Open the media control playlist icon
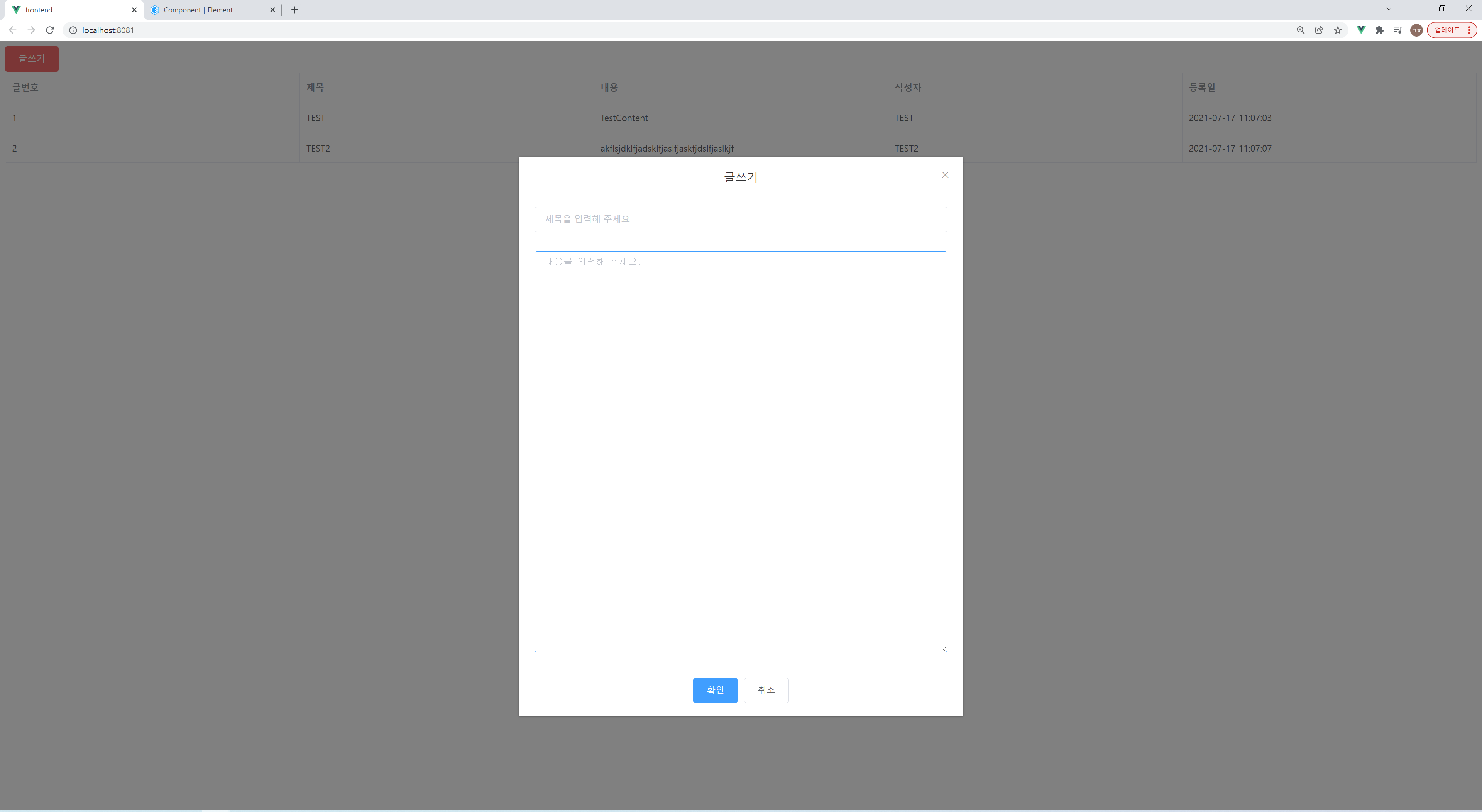 pos(1397,30)
